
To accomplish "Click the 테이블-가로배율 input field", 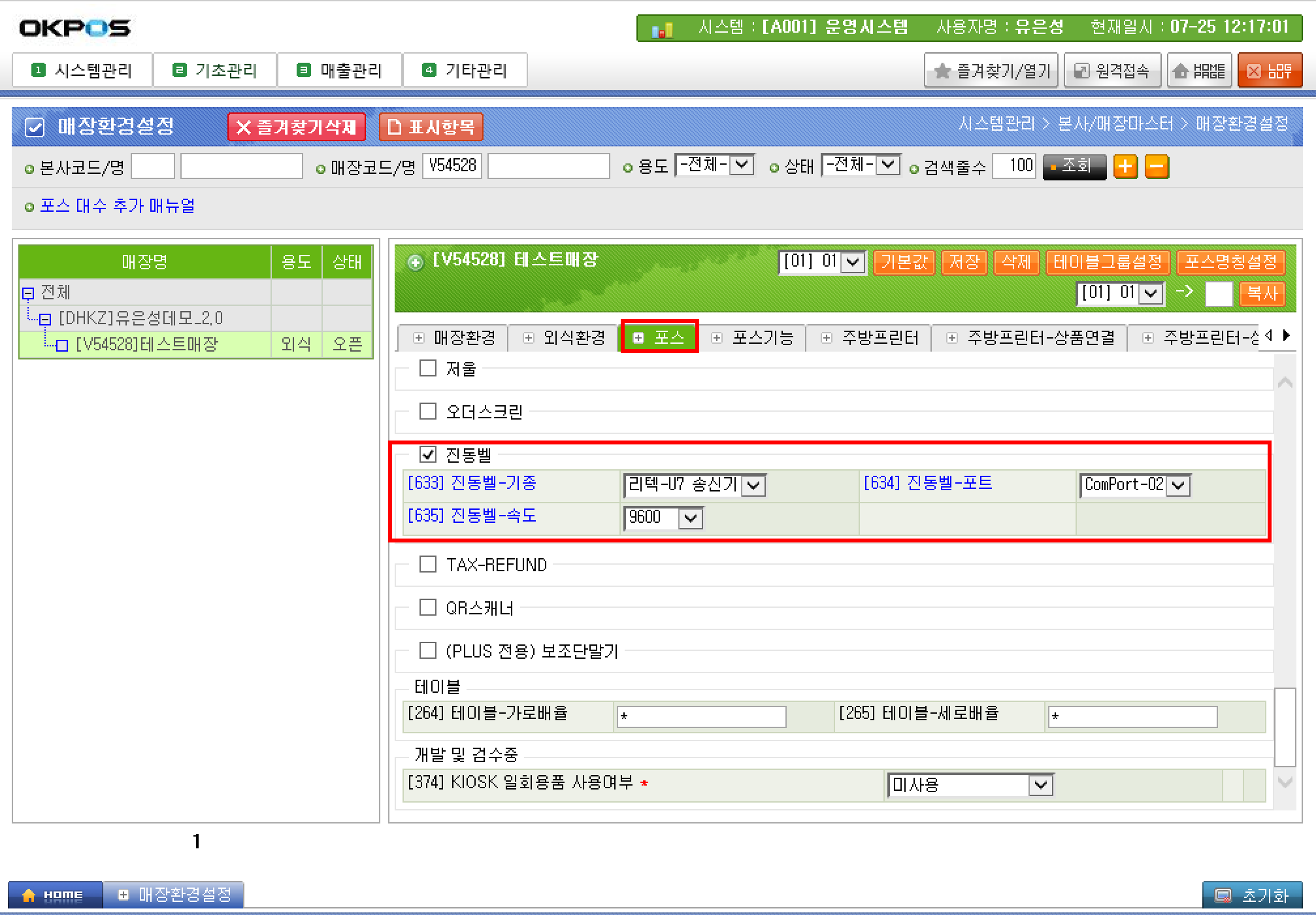I will coord(701,716).
